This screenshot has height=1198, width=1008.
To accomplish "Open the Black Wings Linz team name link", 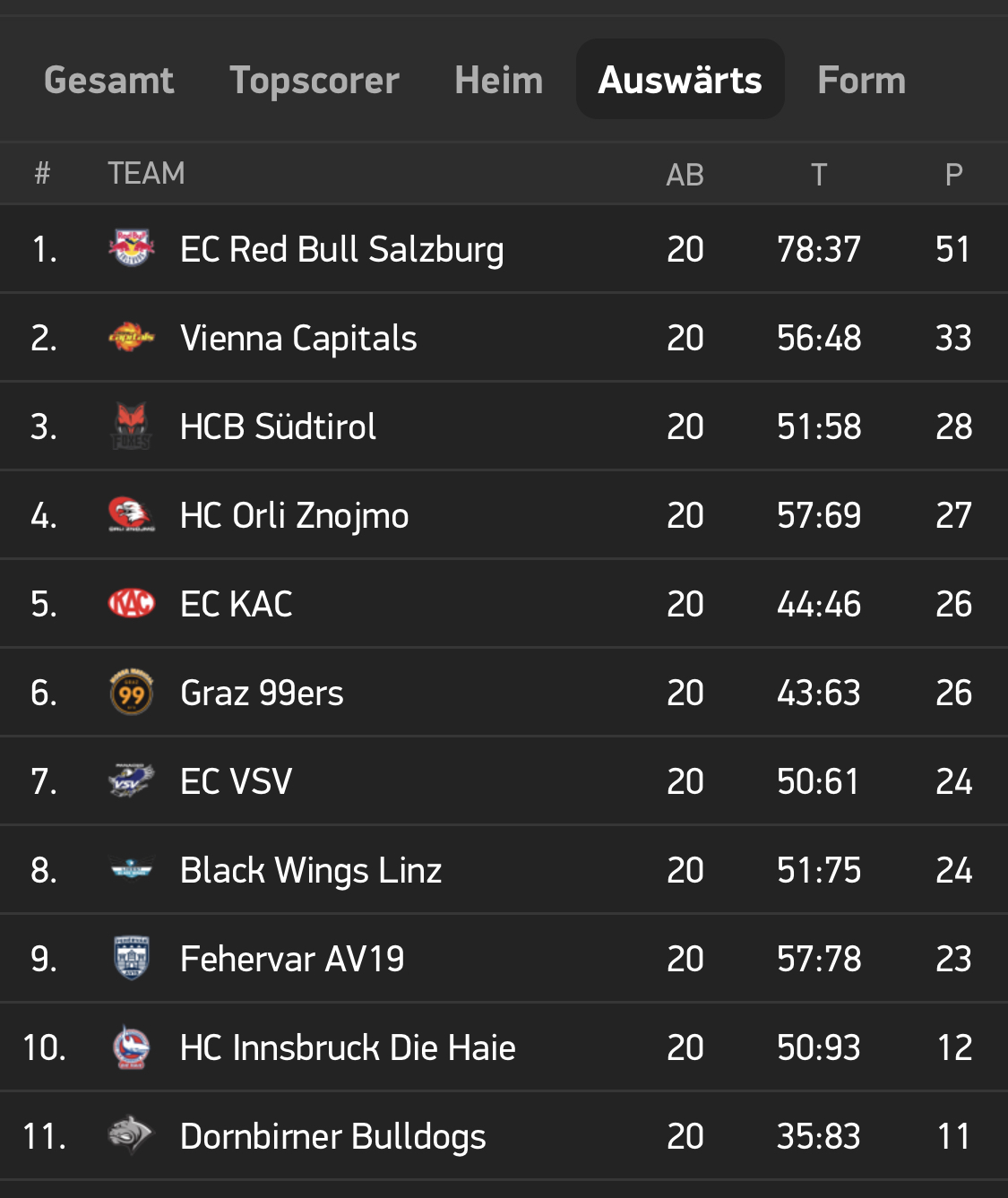I will tap(311, 871).
